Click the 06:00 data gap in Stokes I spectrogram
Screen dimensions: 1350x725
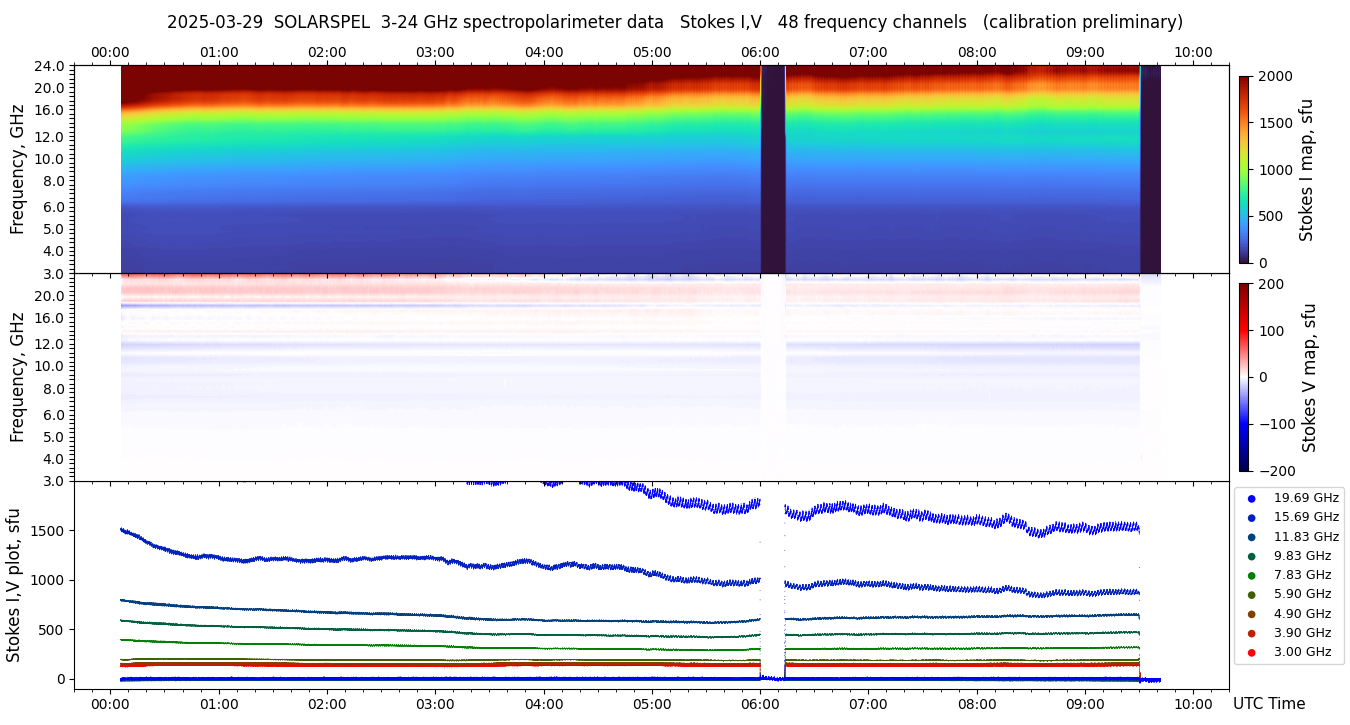772,169
